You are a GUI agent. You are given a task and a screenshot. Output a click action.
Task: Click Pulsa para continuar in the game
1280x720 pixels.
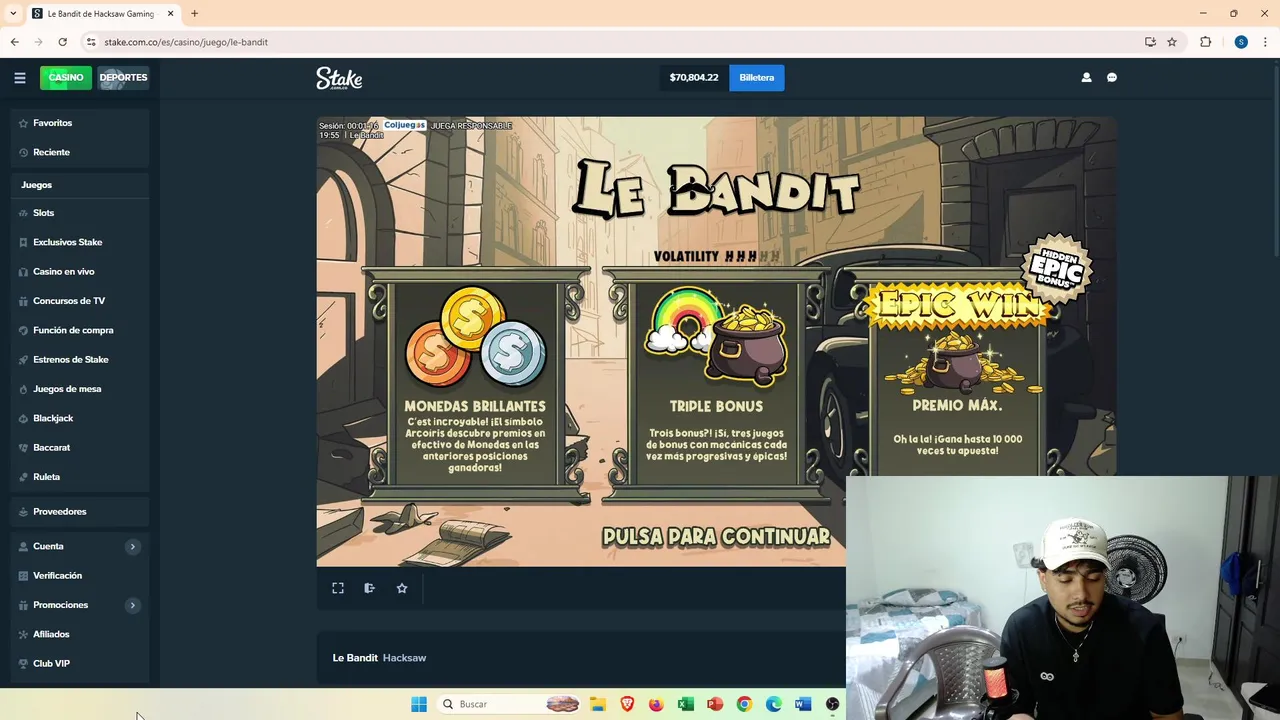(716, 537)
